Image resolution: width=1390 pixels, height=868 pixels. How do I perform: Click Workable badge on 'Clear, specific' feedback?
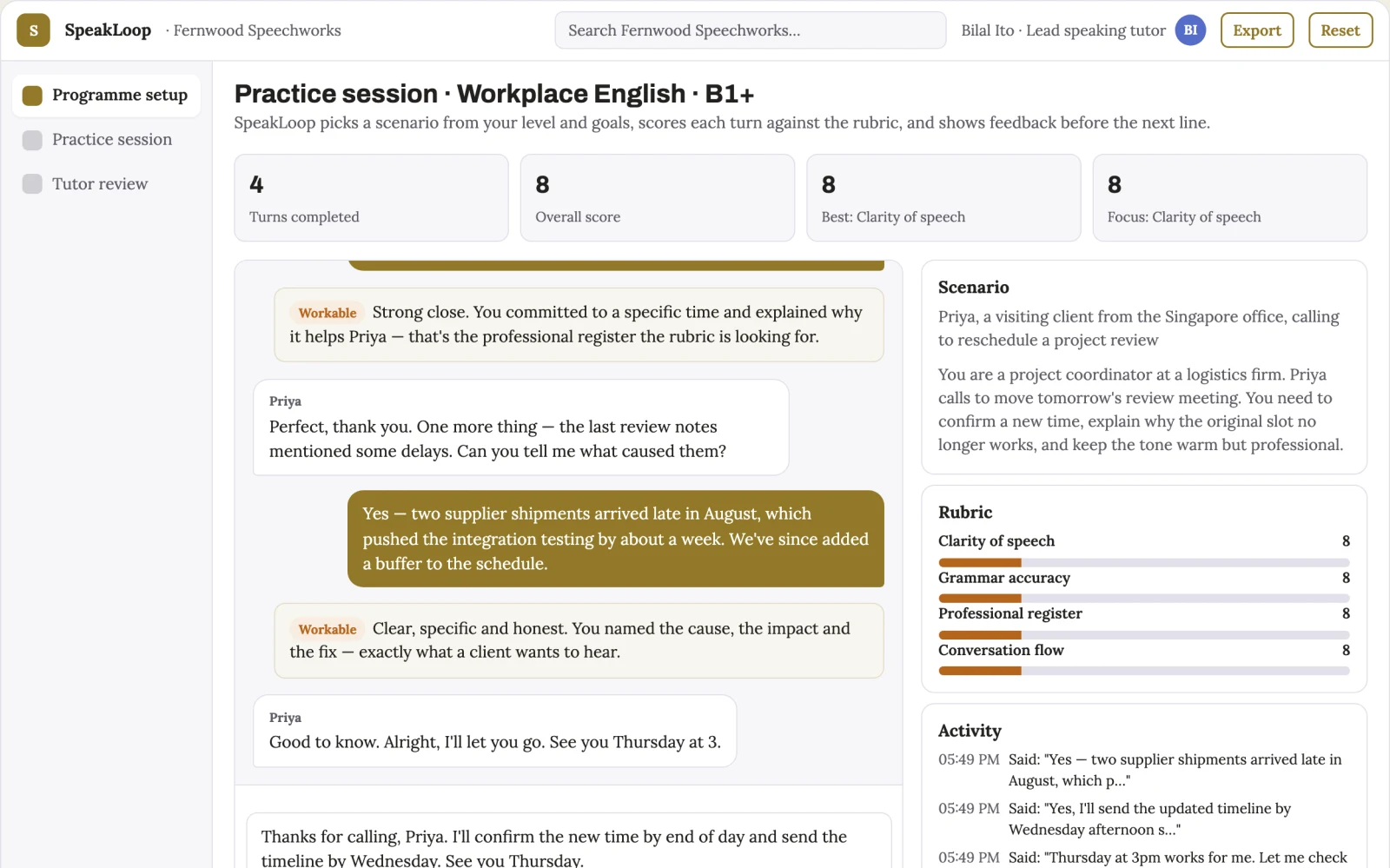coord(328,629)
